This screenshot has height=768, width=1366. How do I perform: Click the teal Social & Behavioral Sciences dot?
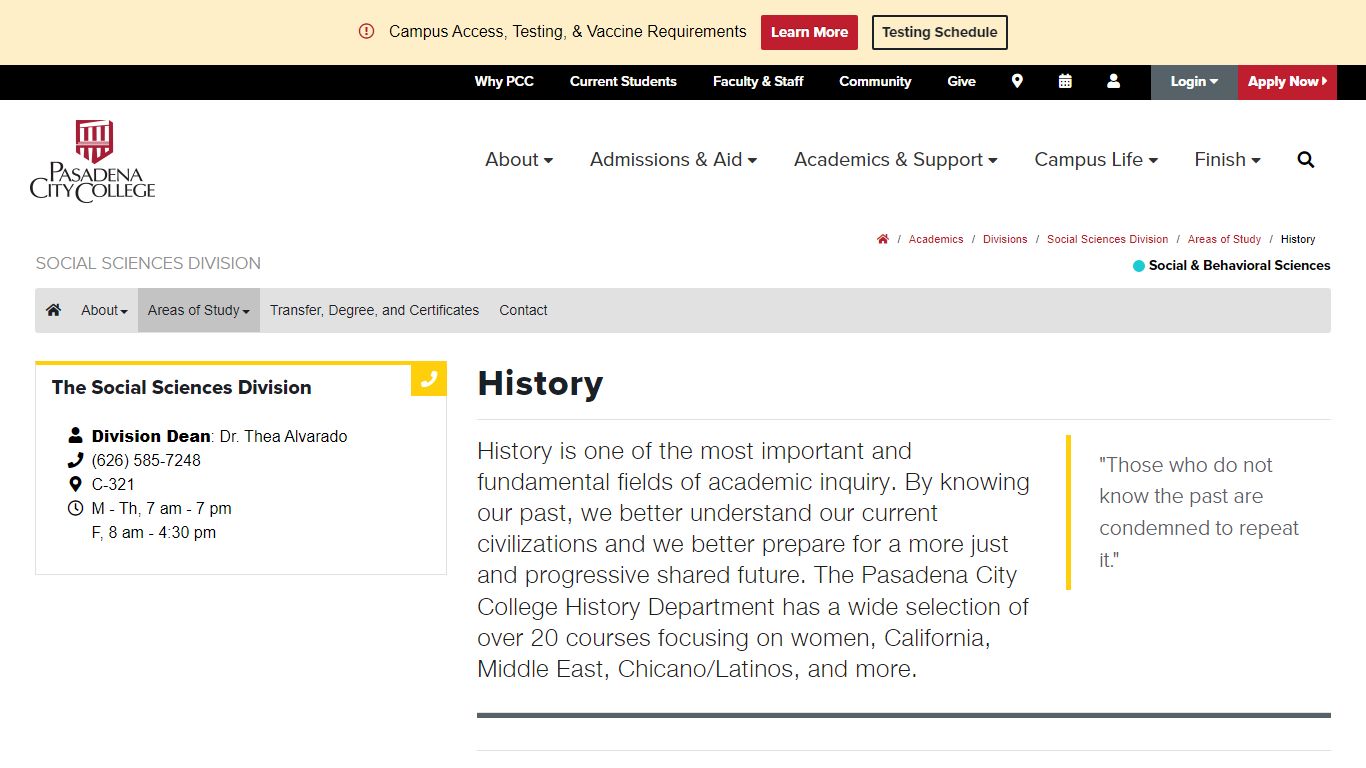coord(1138,266)
